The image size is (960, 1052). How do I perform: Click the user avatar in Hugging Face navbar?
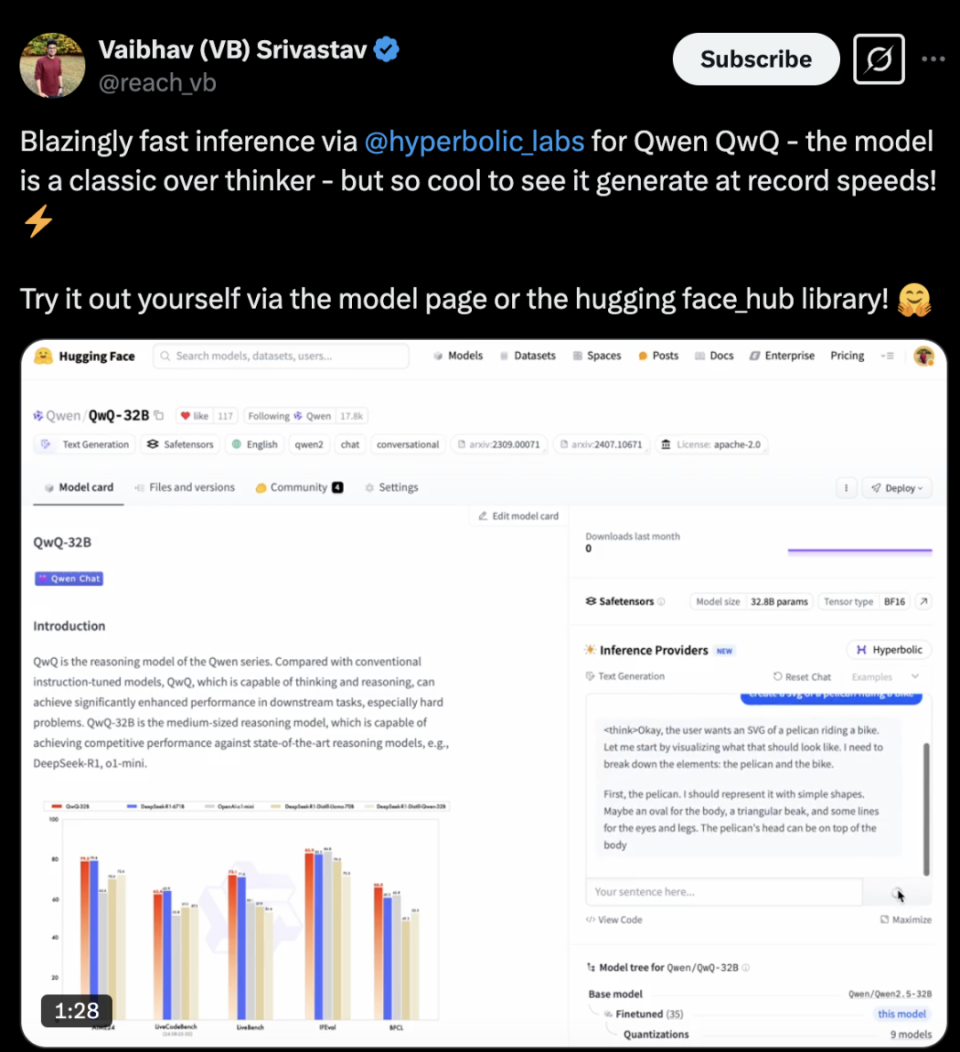point(923,356)
